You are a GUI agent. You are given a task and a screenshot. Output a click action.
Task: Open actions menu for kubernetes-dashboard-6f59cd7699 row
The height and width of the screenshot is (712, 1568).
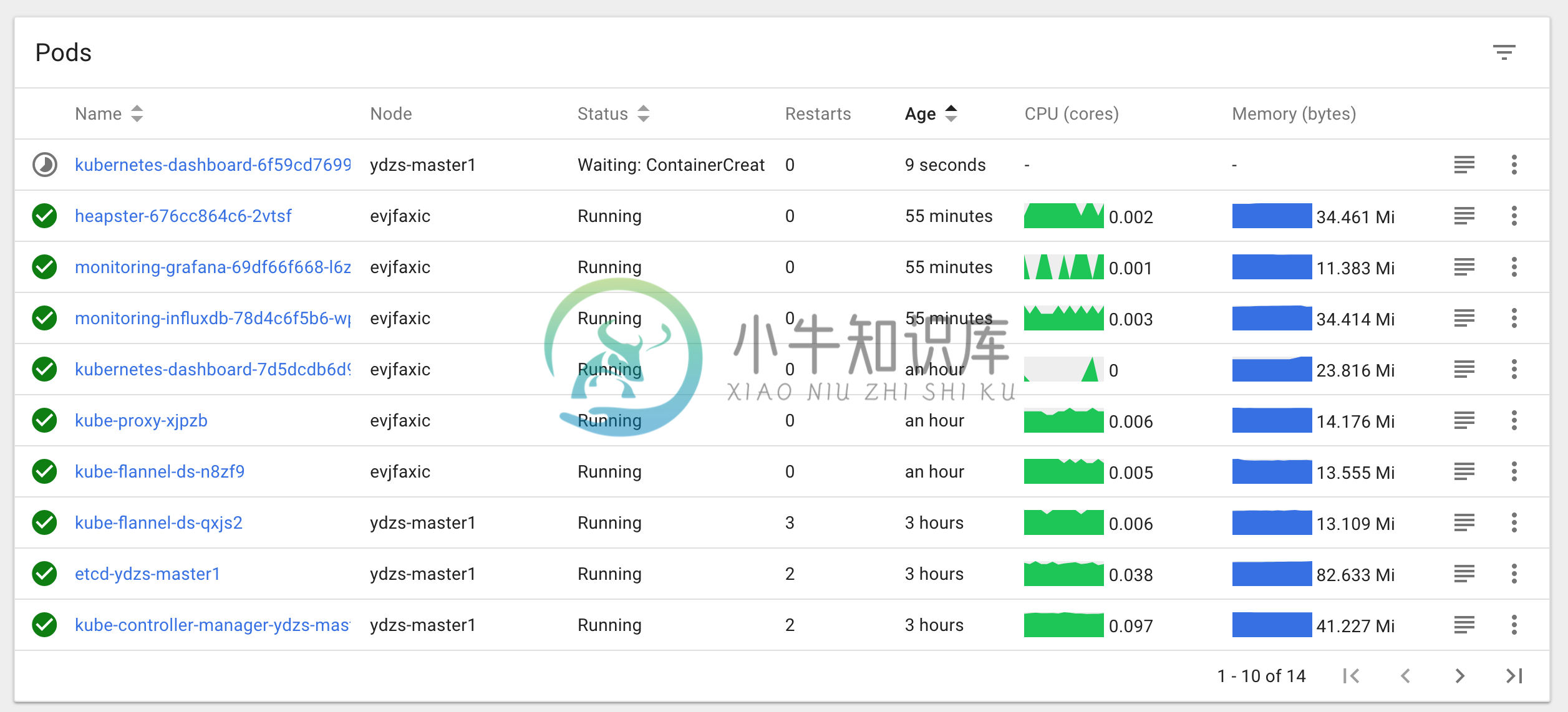point(1514,165)
